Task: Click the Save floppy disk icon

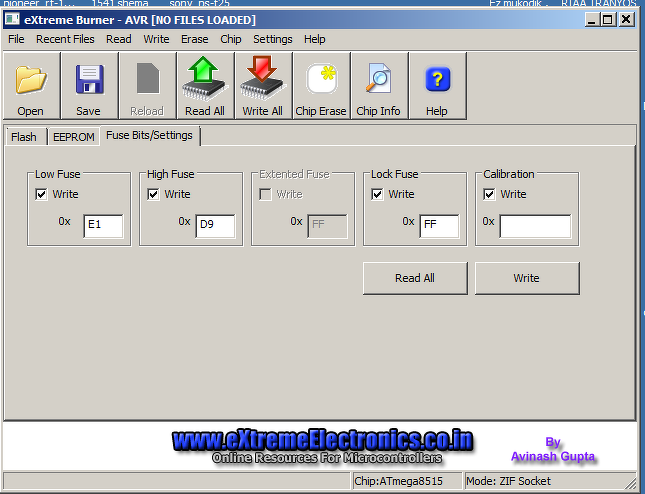Action: pyautogui.click(x=89, y=79)
